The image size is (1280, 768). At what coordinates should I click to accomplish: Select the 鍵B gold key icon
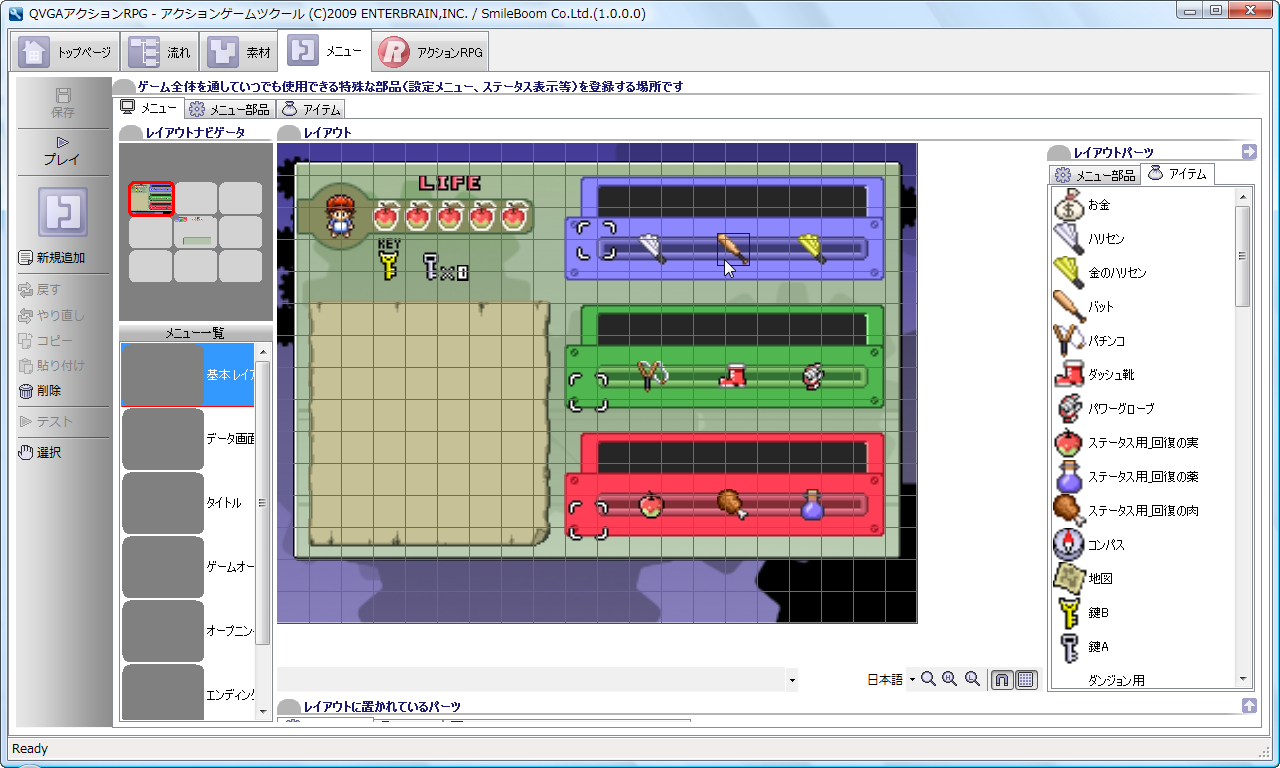(1070, 613)
